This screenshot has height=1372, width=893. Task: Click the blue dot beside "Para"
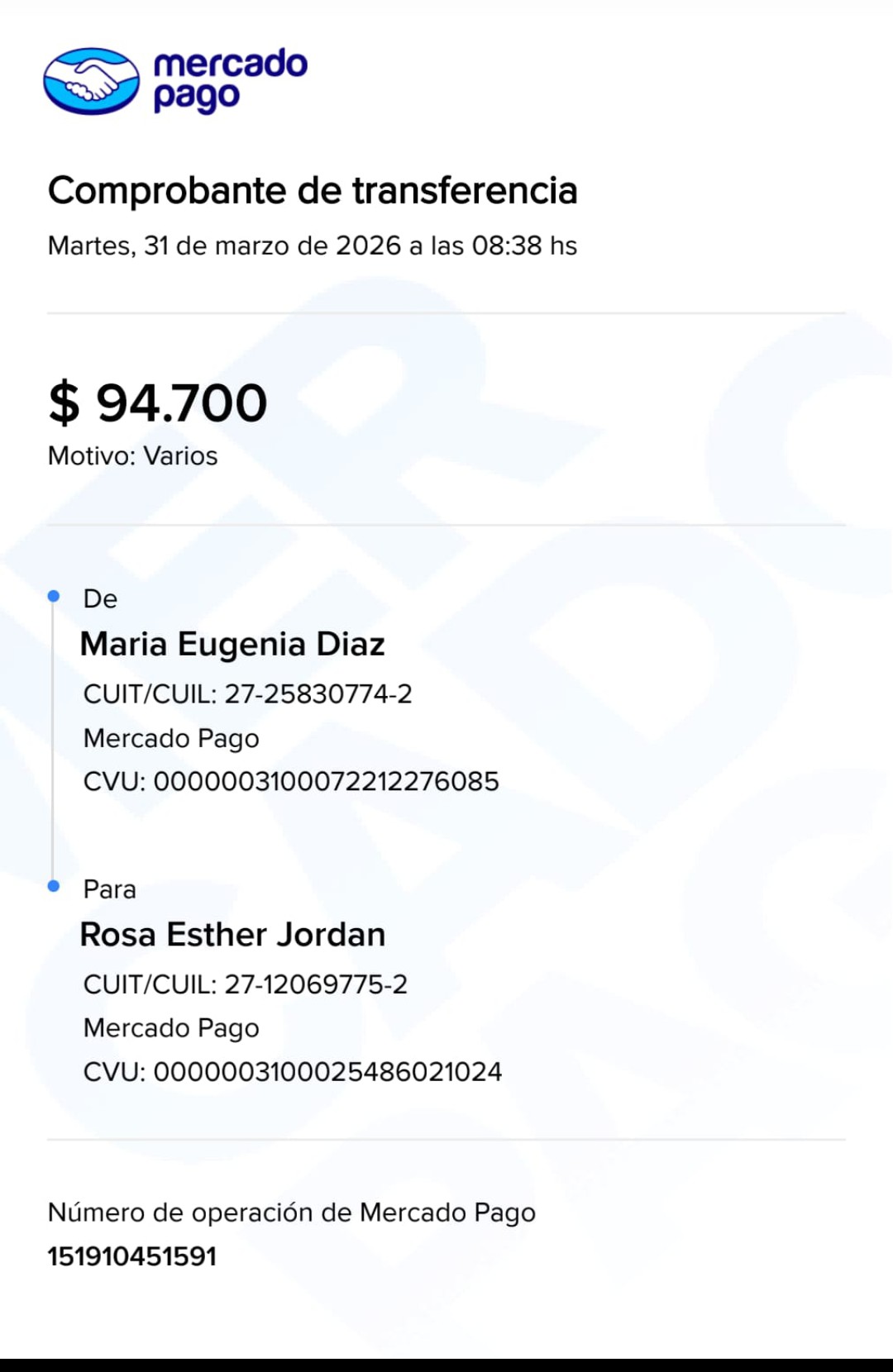pyautogui.click(x=54, y=886)
